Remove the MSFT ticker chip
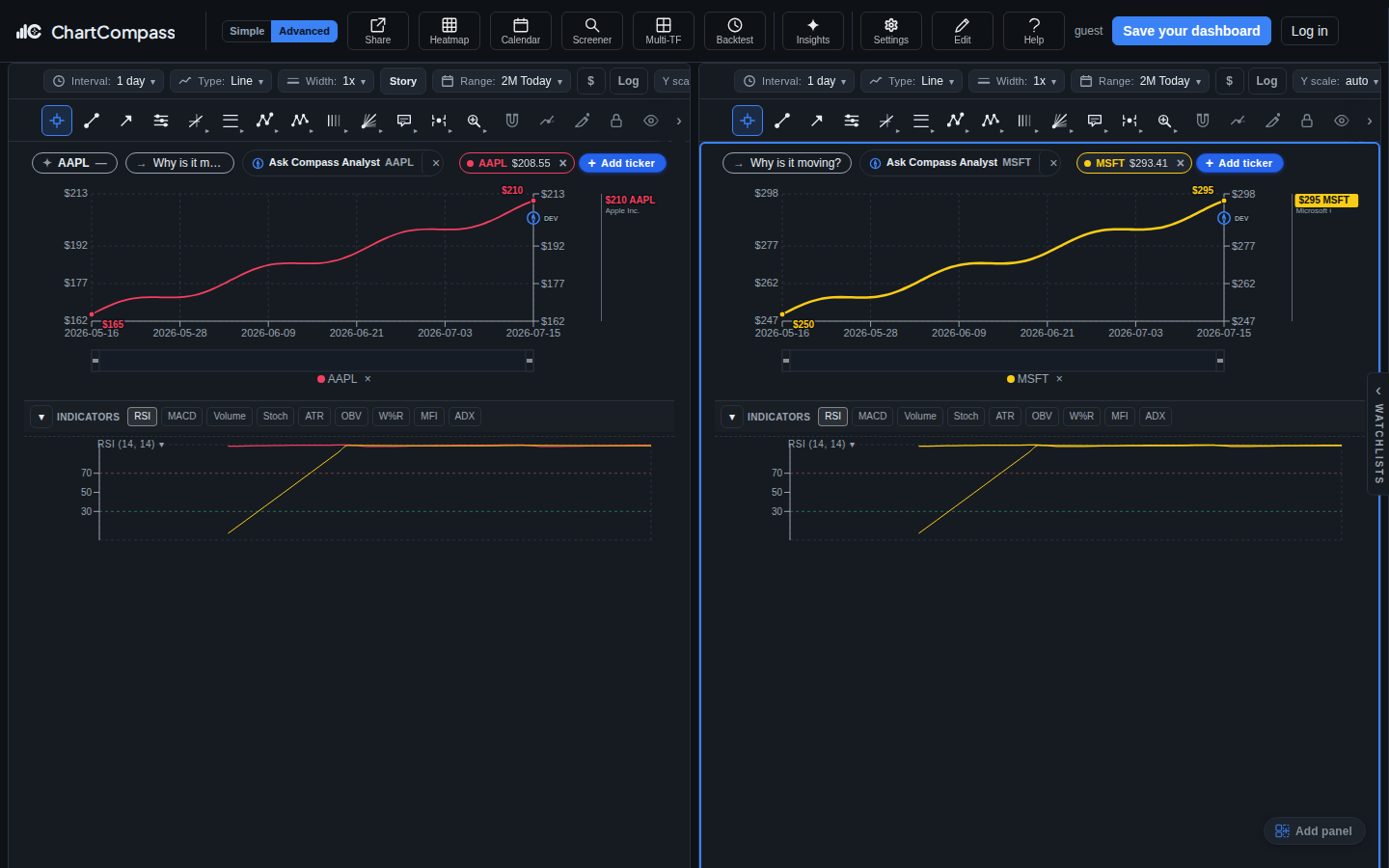 1180,163
